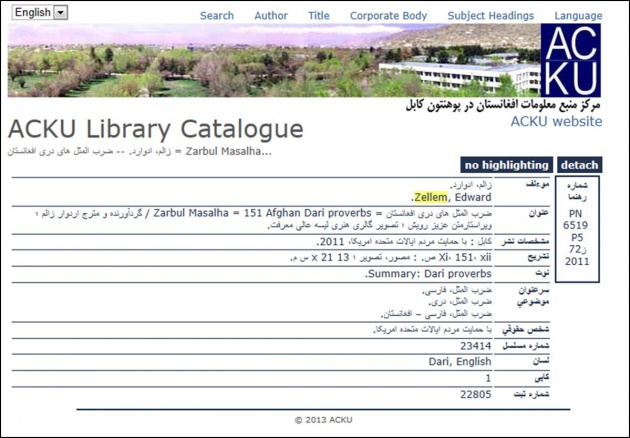Open the Author menu link
Image resolution: width=630 pixels, height=438 pixels.
[271, 16]
